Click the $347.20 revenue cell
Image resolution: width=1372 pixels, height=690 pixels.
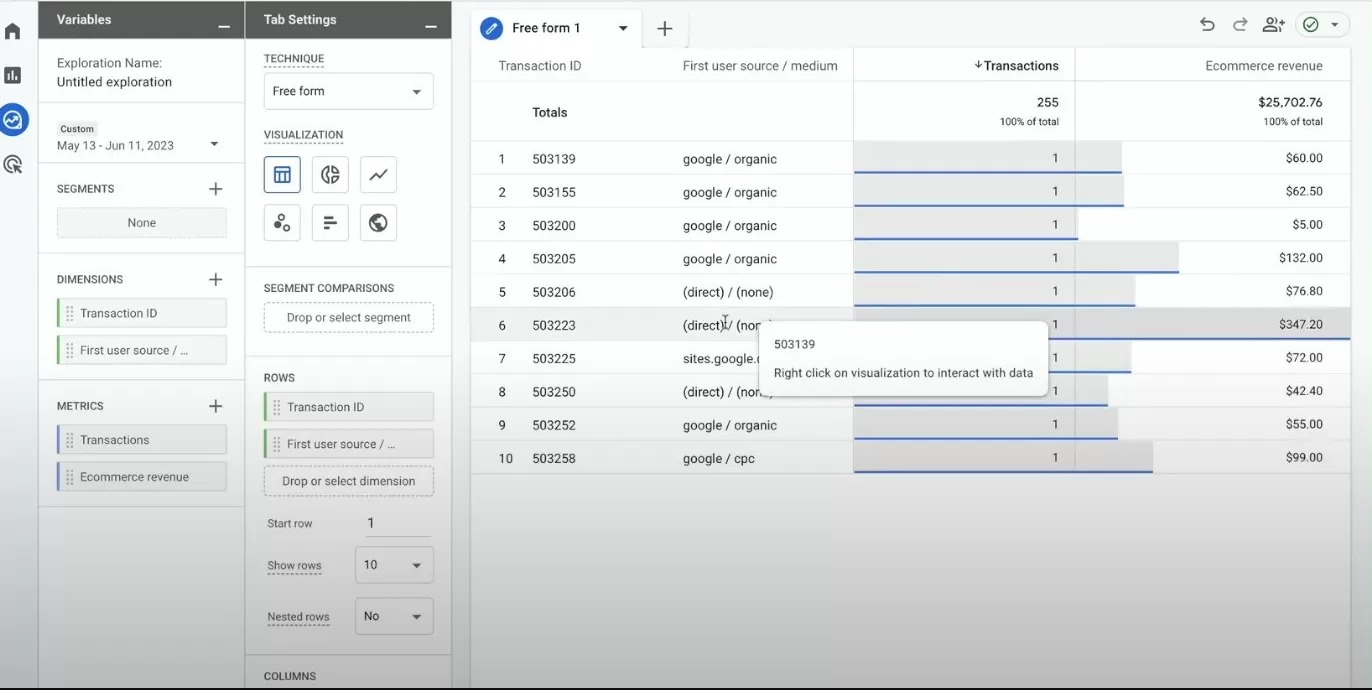(1300, 324)
